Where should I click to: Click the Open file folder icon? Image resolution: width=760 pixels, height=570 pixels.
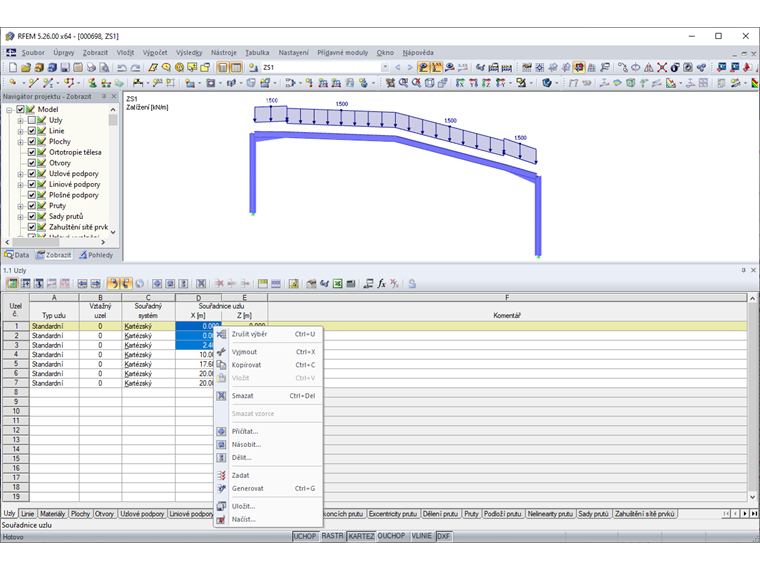click(26, 67)
